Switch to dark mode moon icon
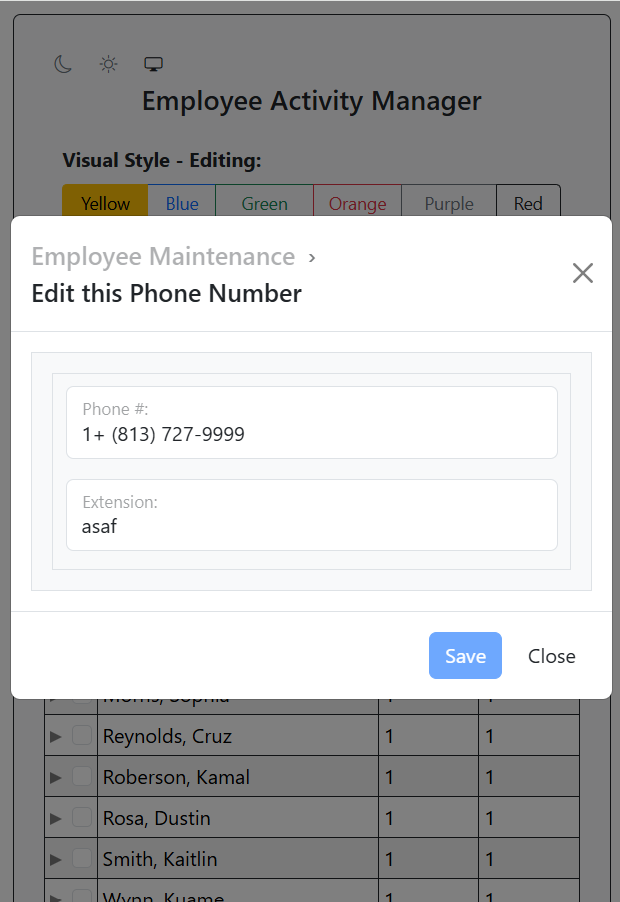This screenshot has width=620, height=902. tap(63, 64)
